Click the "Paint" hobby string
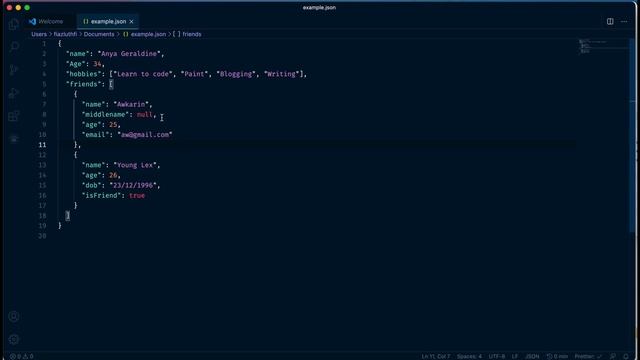 [194, 74]
